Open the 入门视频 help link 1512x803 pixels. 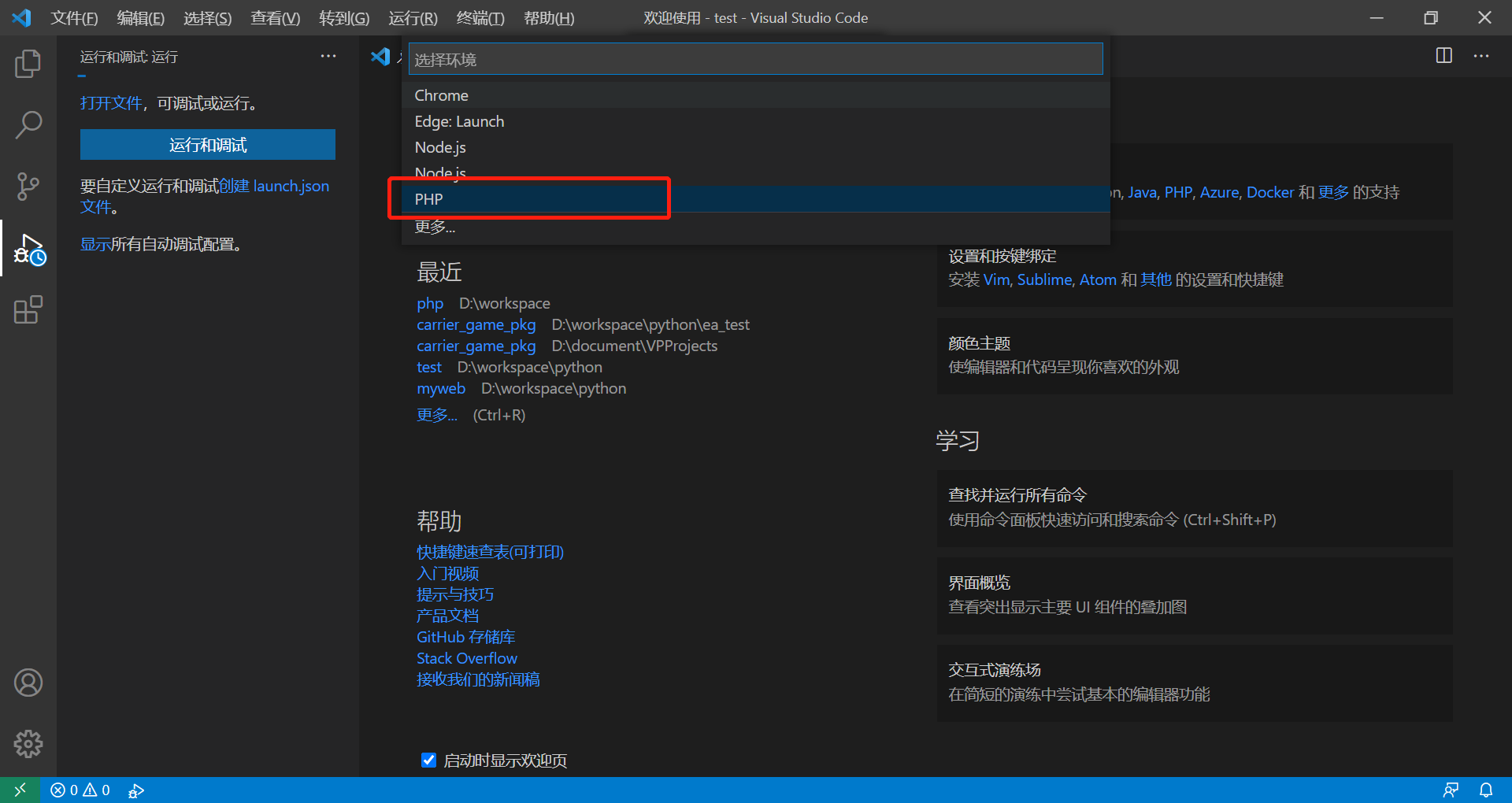point(447,573)
